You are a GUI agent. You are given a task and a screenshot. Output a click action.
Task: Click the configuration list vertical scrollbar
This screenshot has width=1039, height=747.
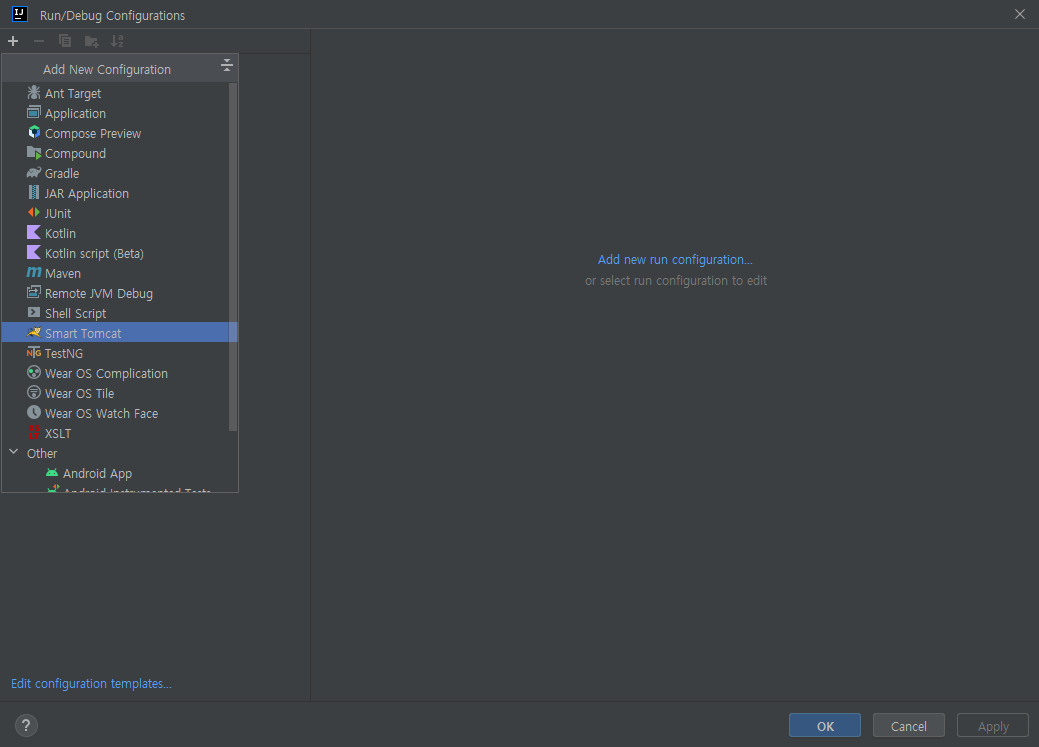(233, 257)
